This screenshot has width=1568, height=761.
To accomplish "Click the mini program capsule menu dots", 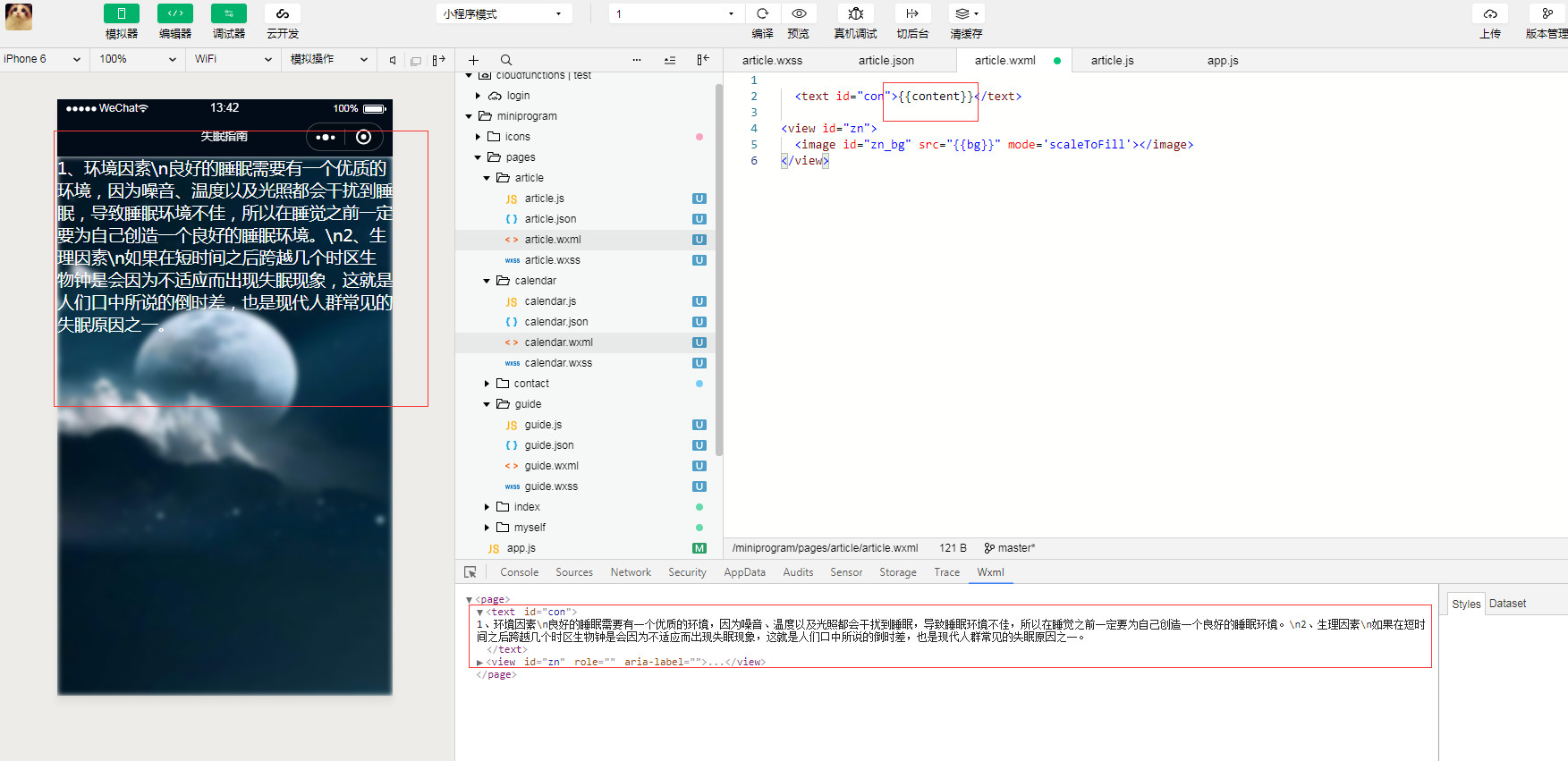I will [x=326, y=137].
